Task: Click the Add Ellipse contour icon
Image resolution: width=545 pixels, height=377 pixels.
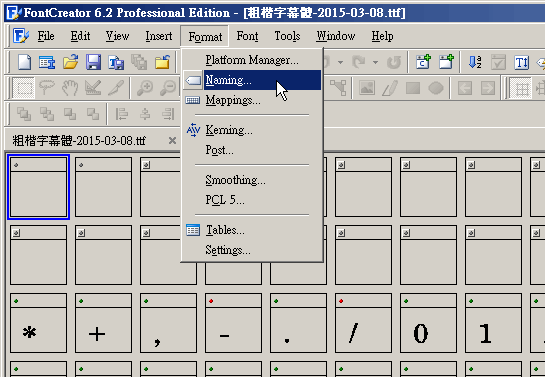Action: (x=436, y=88)
